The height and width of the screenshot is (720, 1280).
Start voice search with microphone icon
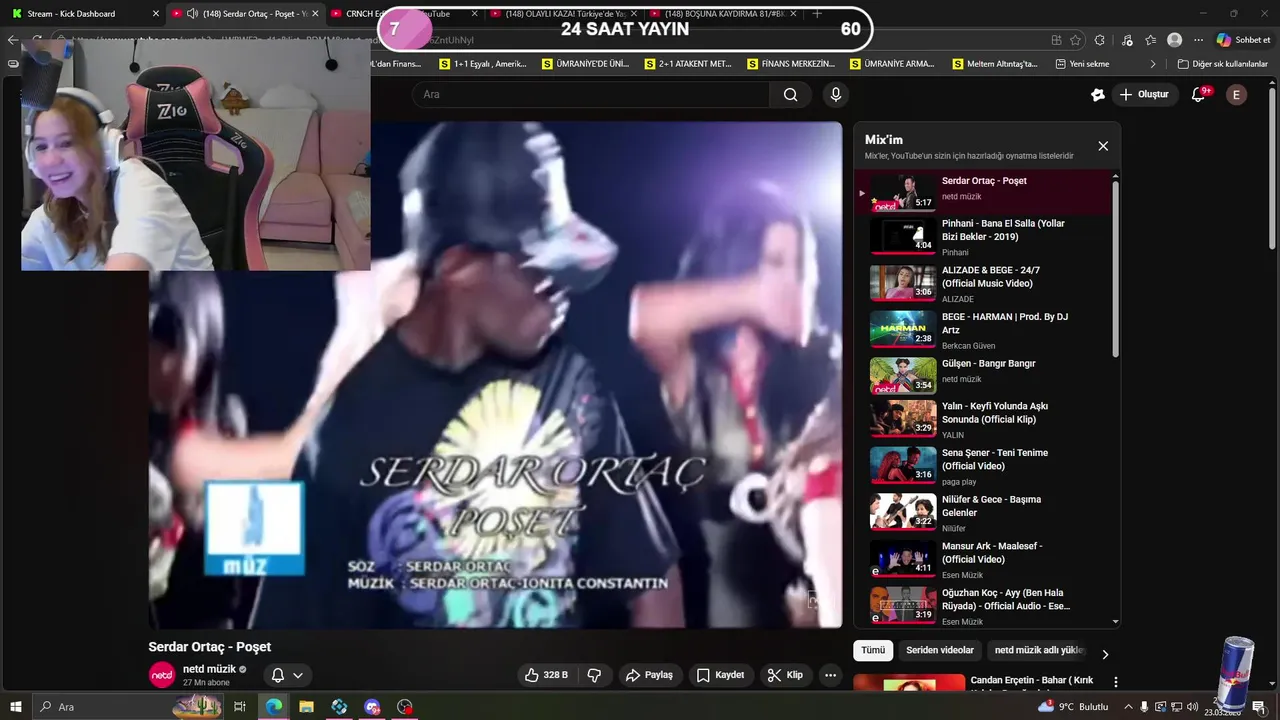coord(836,94)
